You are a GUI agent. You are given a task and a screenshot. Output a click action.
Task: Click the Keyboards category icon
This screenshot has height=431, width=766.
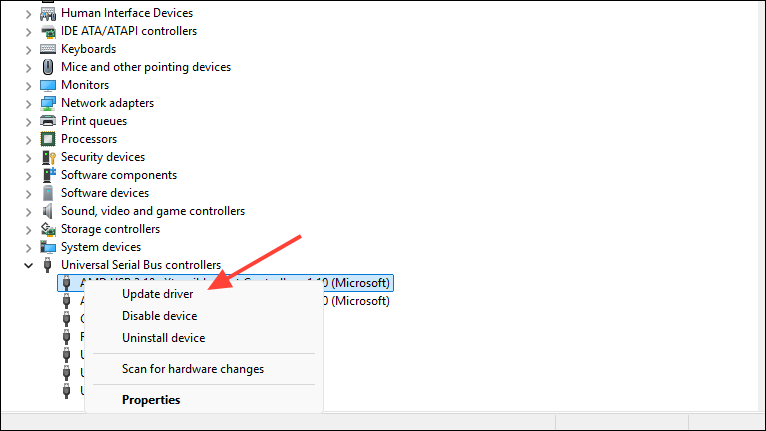click(48, 49)
